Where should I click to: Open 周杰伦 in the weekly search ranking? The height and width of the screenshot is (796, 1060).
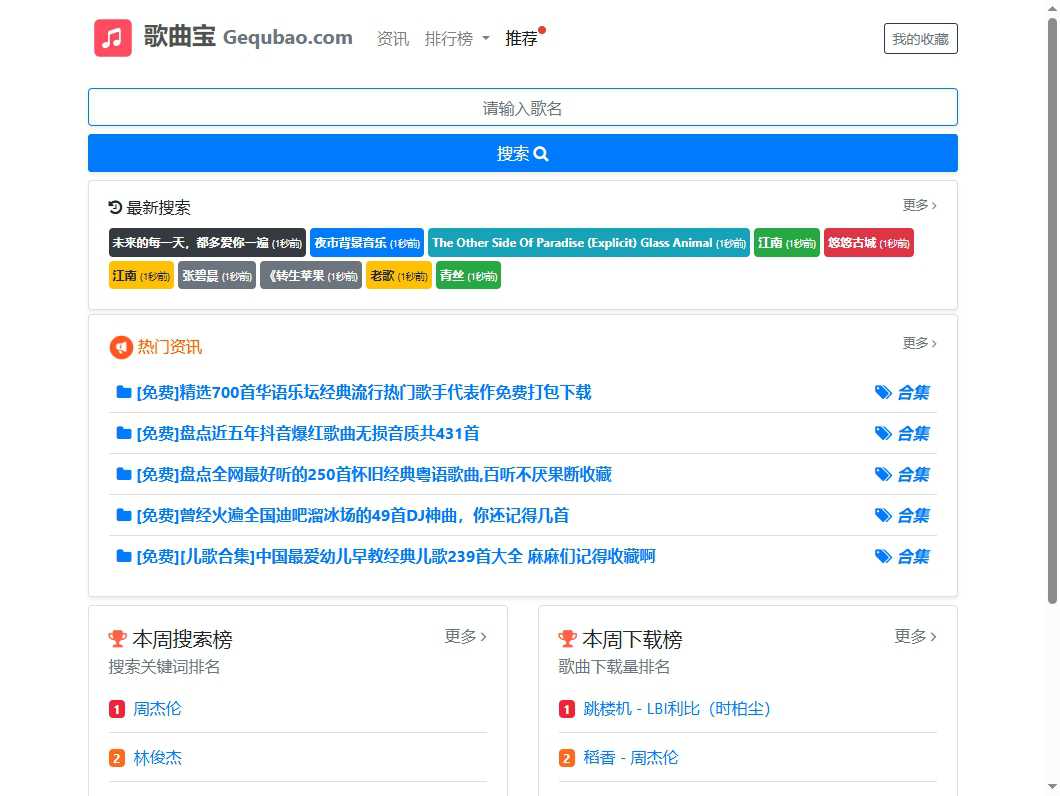tap(158, 709)
